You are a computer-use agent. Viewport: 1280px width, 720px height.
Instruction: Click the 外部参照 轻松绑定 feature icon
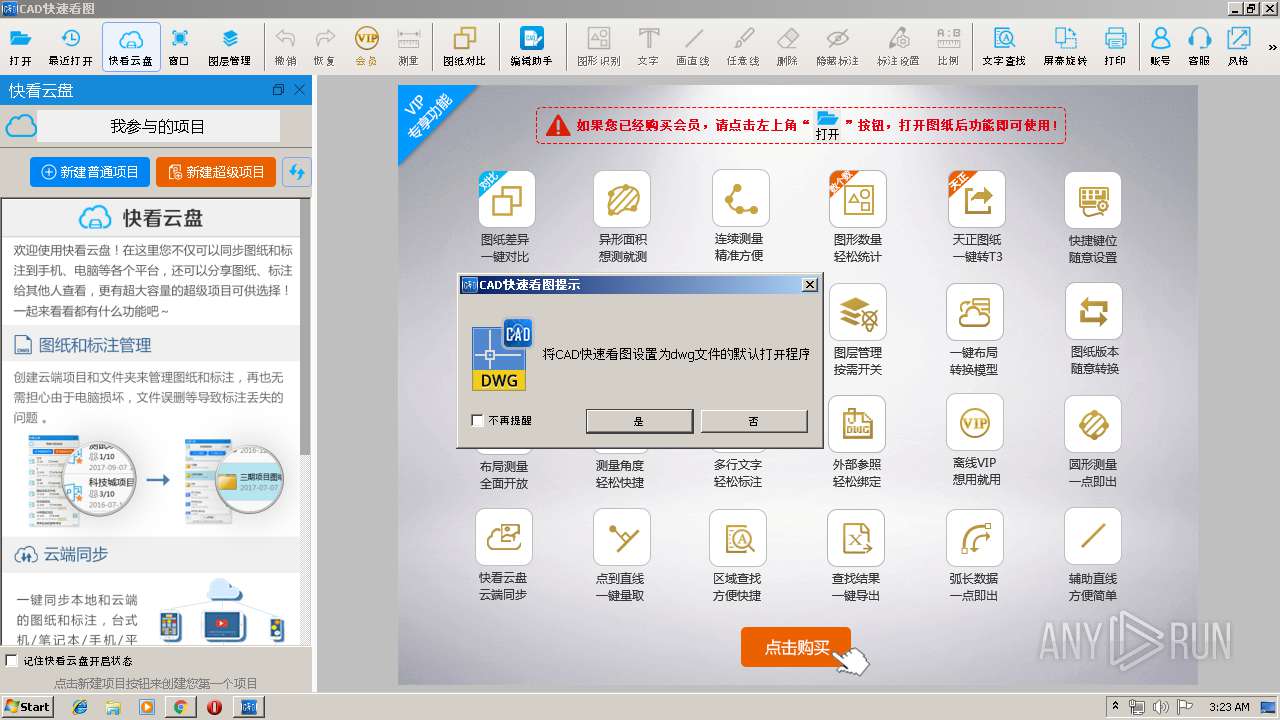(857, 424)
